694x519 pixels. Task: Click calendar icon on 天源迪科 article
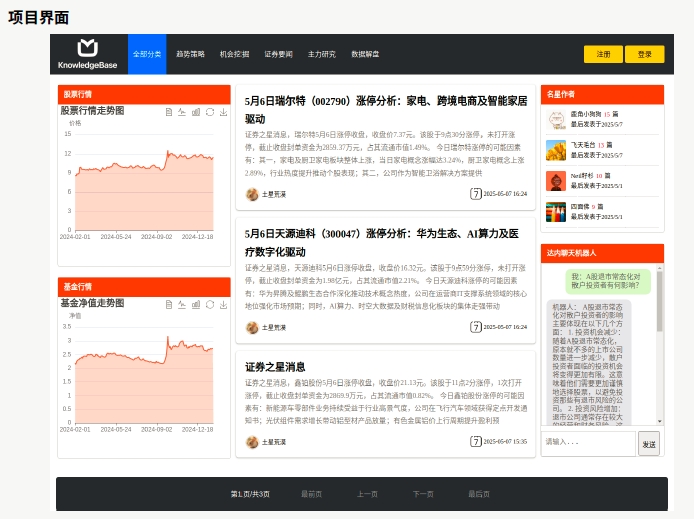[475, 327]
